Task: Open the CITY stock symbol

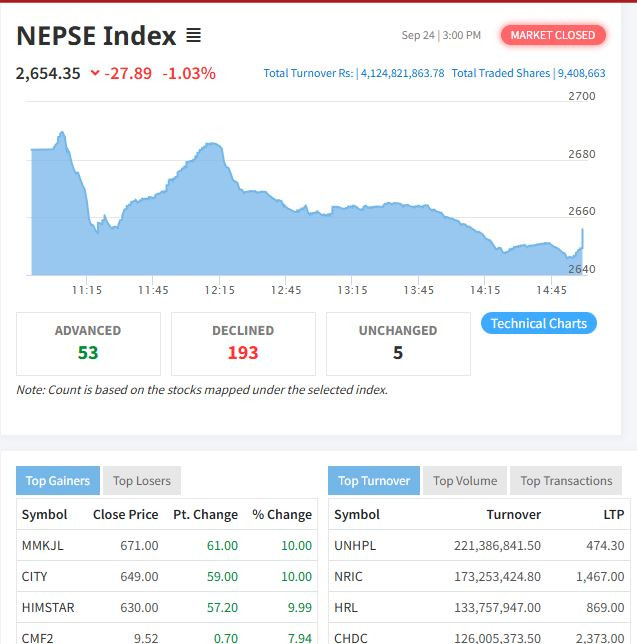Action: (34, 576)
